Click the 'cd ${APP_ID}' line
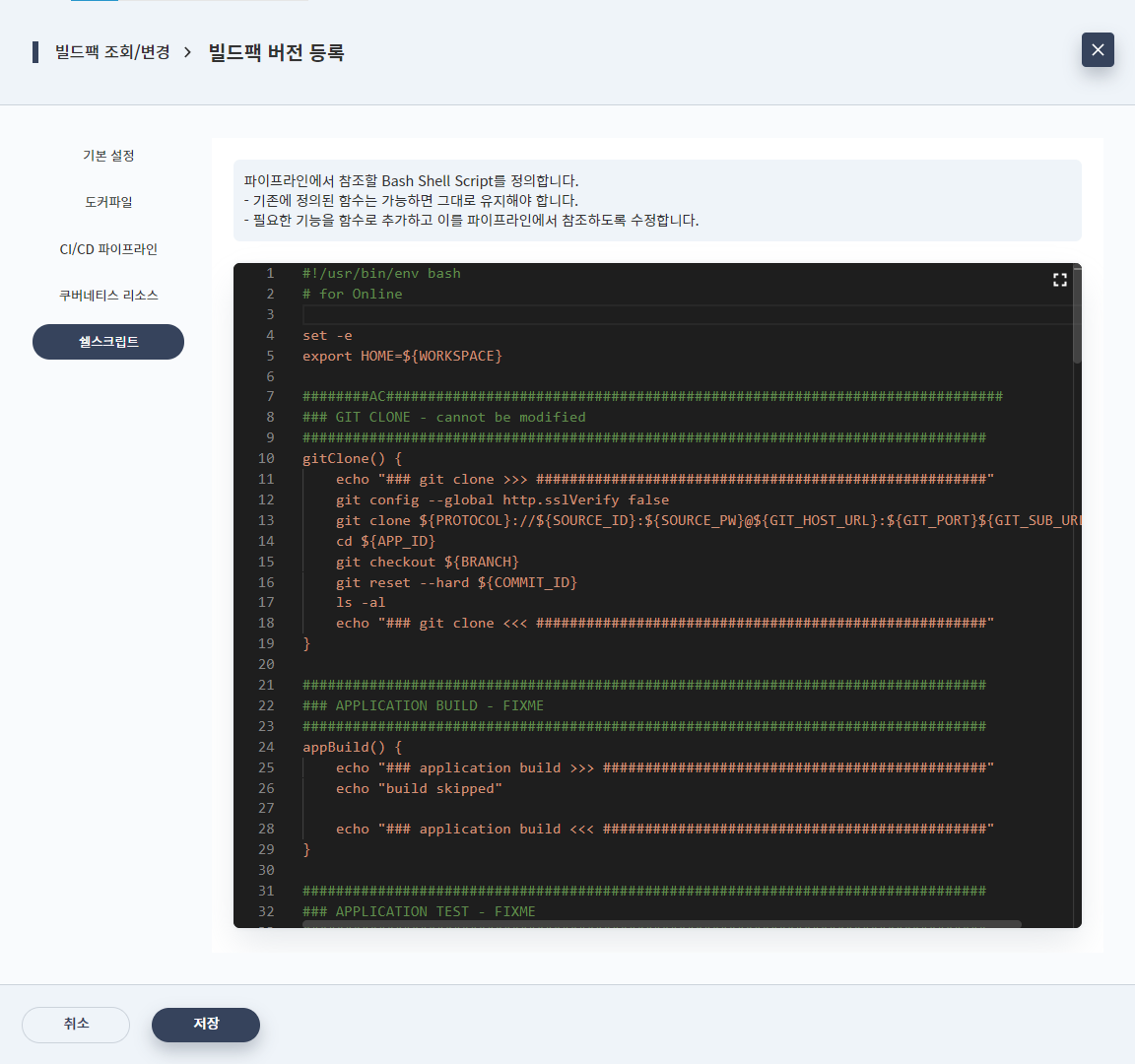 pyautogui.click(x=386, y=542)
